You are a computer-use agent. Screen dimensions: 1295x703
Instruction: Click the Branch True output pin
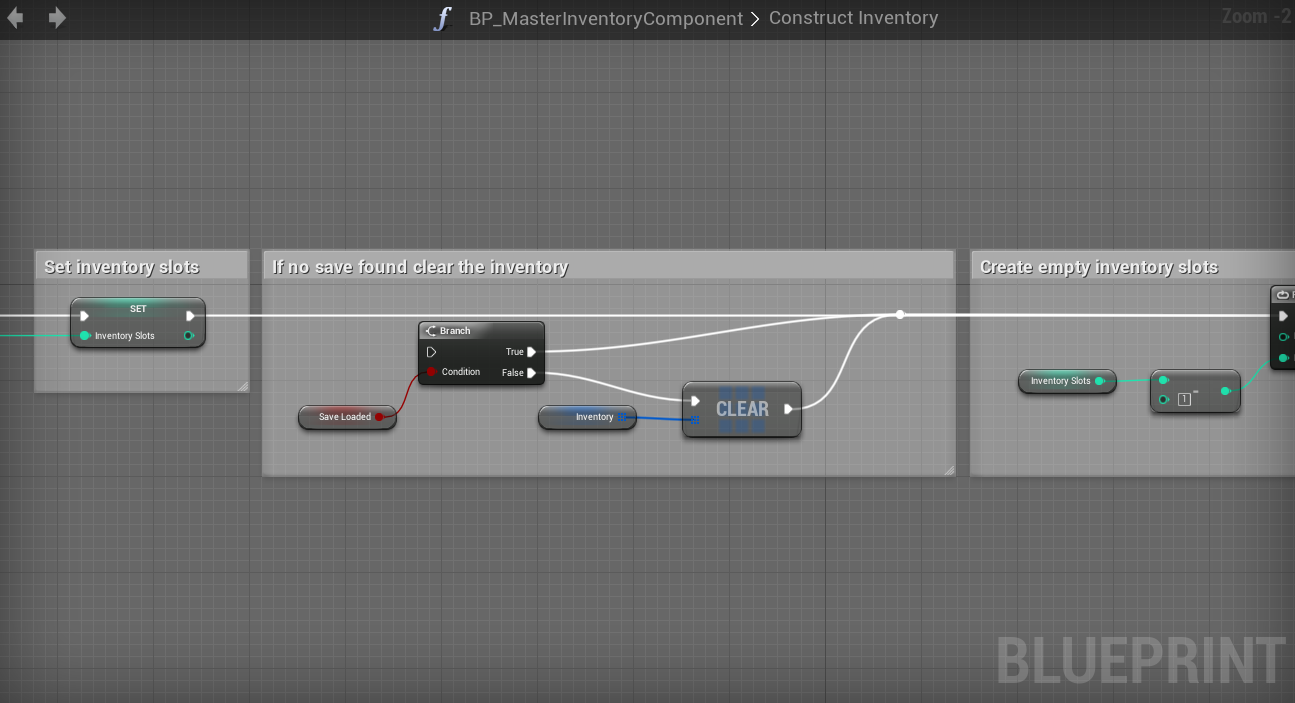coord(532,352)
